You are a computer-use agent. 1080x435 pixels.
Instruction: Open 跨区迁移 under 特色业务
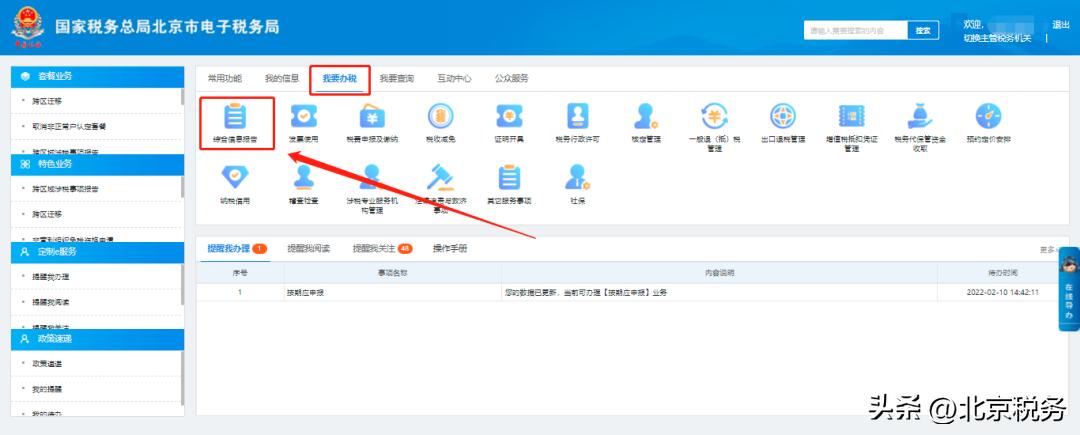[48, 214]
